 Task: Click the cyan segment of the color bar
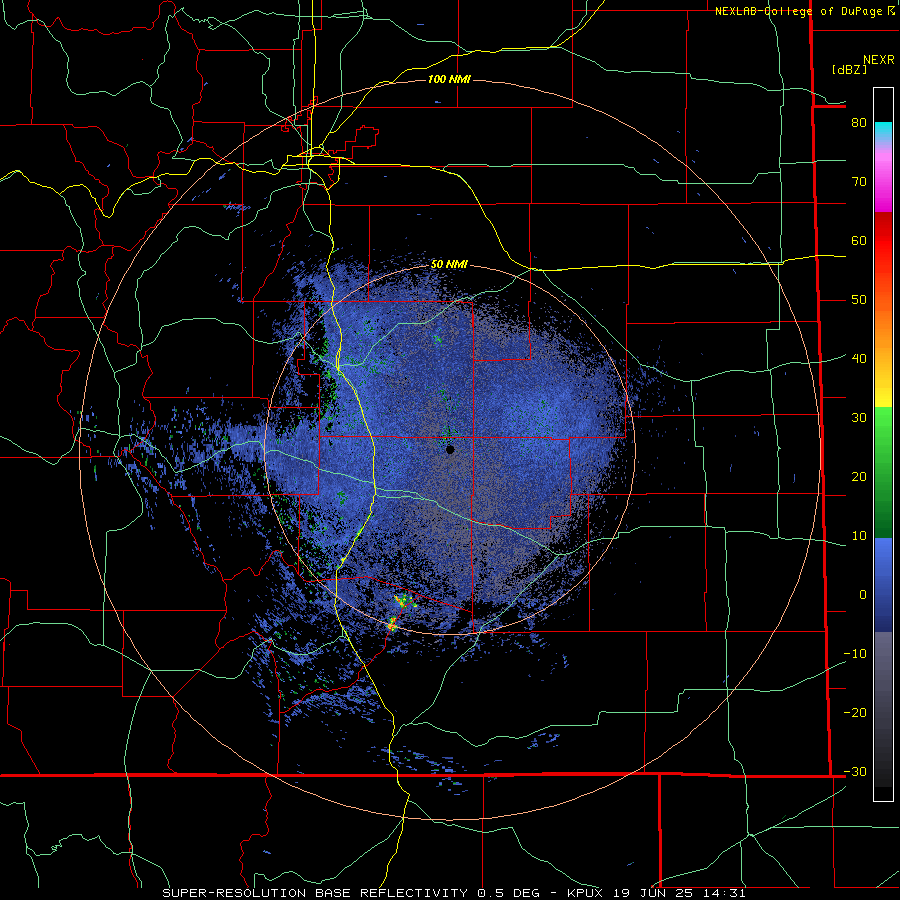point(883,130)
